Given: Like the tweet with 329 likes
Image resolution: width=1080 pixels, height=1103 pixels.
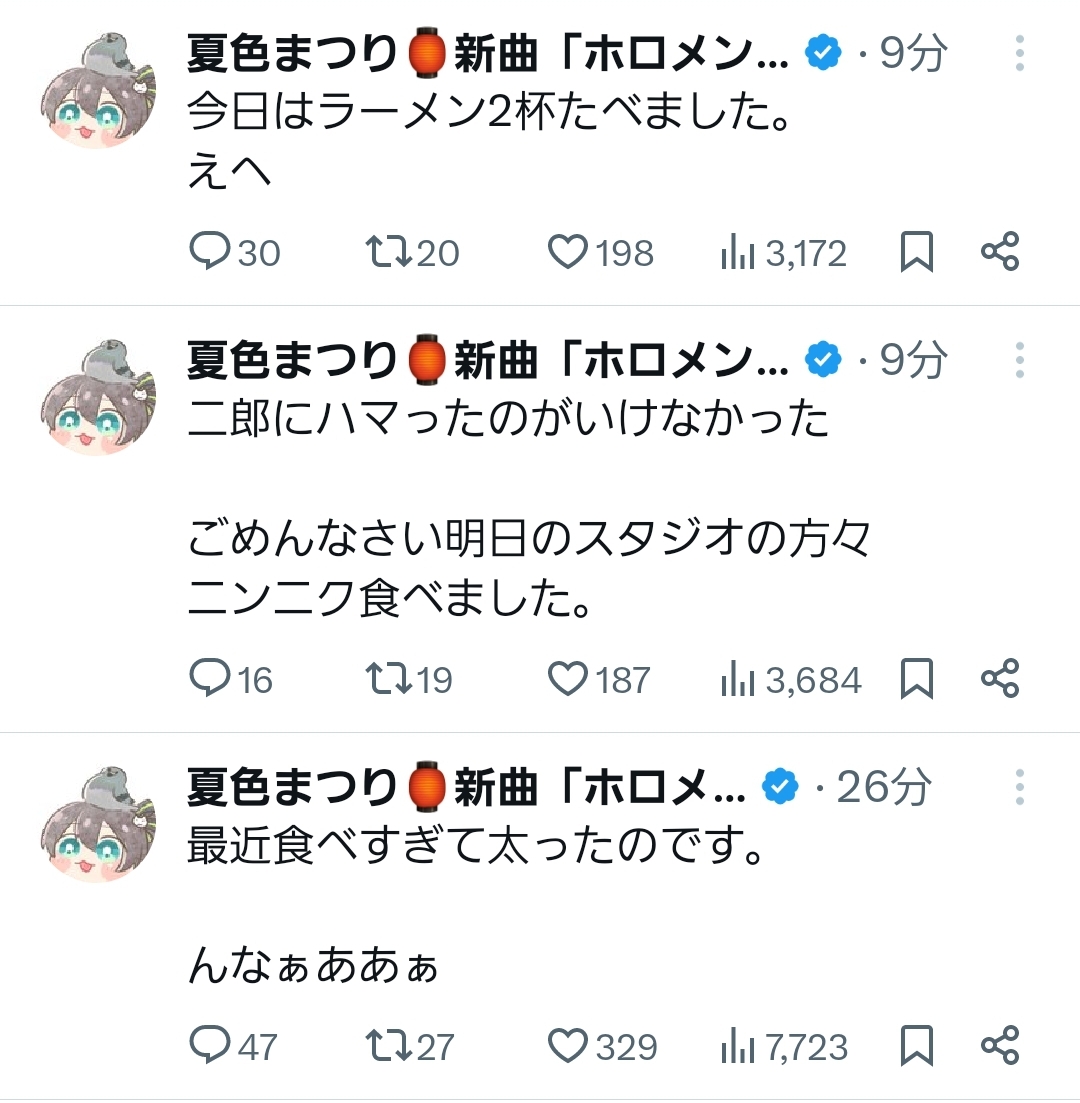Looking at the screenshot, I should pyautogui.click(x=569, y=1046).
